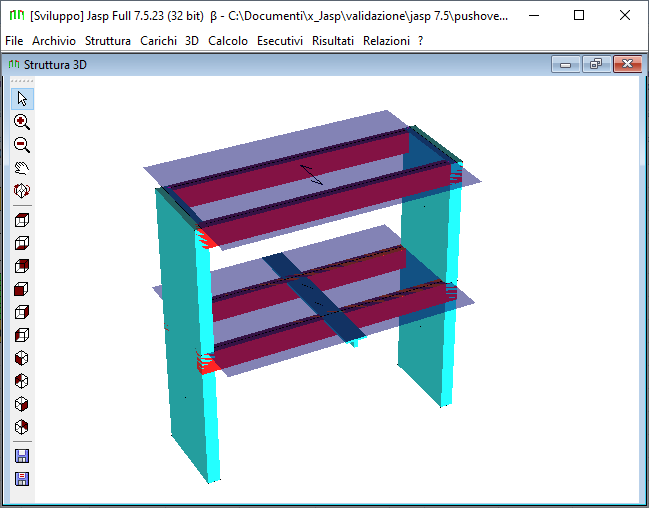Activate the zoom out magnifier tool
Viewport: 649px width, 508px height.
[22, 145]
